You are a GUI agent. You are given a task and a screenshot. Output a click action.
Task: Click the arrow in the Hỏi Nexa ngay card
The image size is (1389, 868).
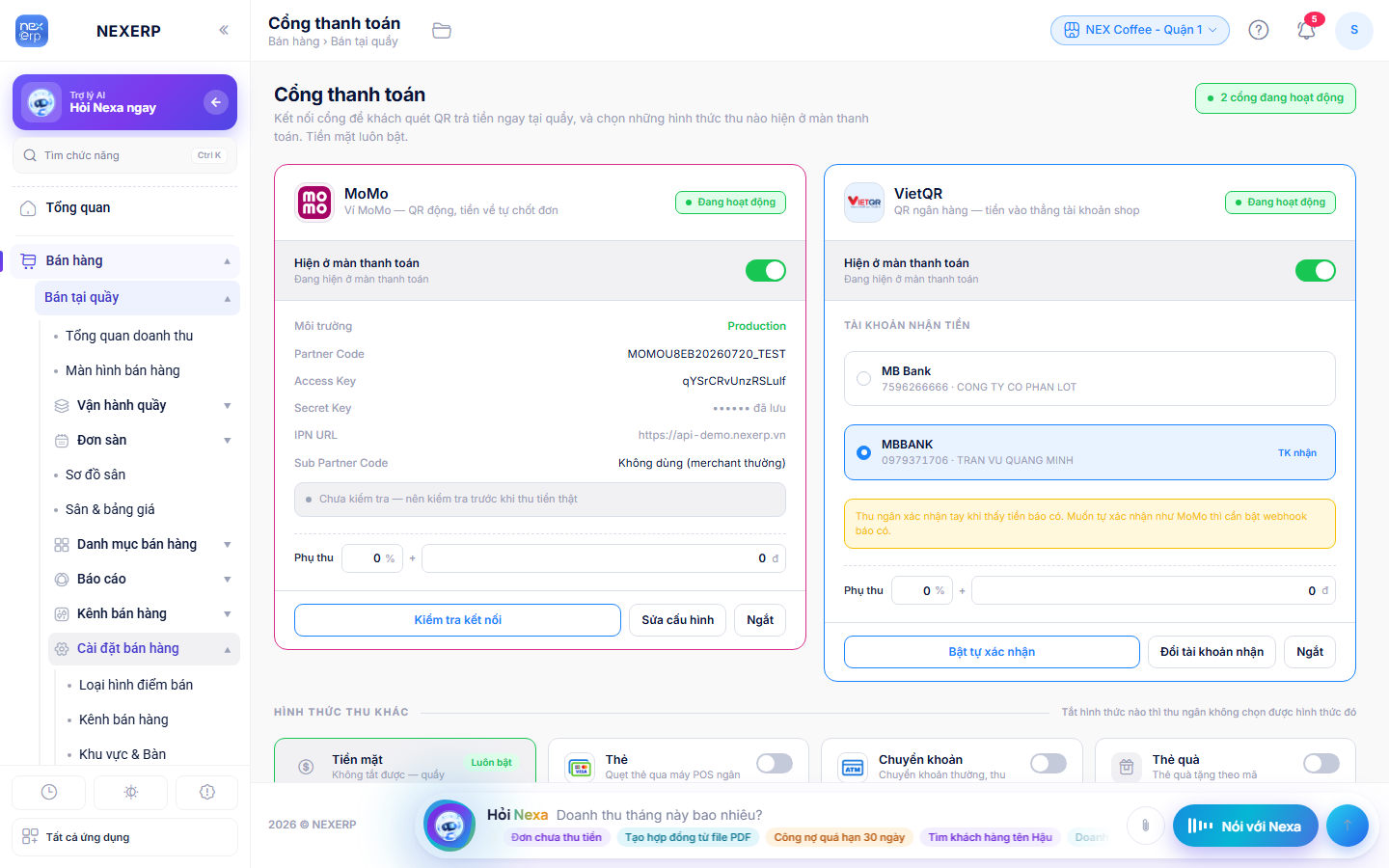click(216, 102)
